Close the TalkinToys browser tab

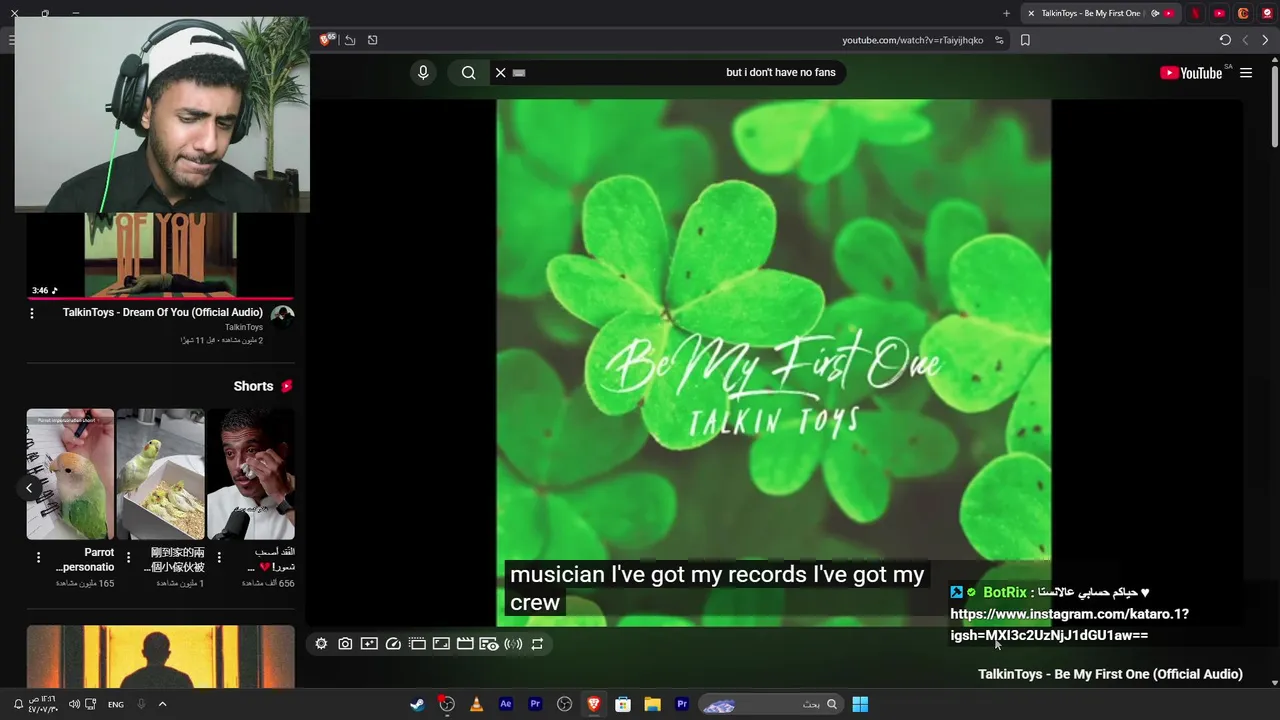click(1031, 13)
